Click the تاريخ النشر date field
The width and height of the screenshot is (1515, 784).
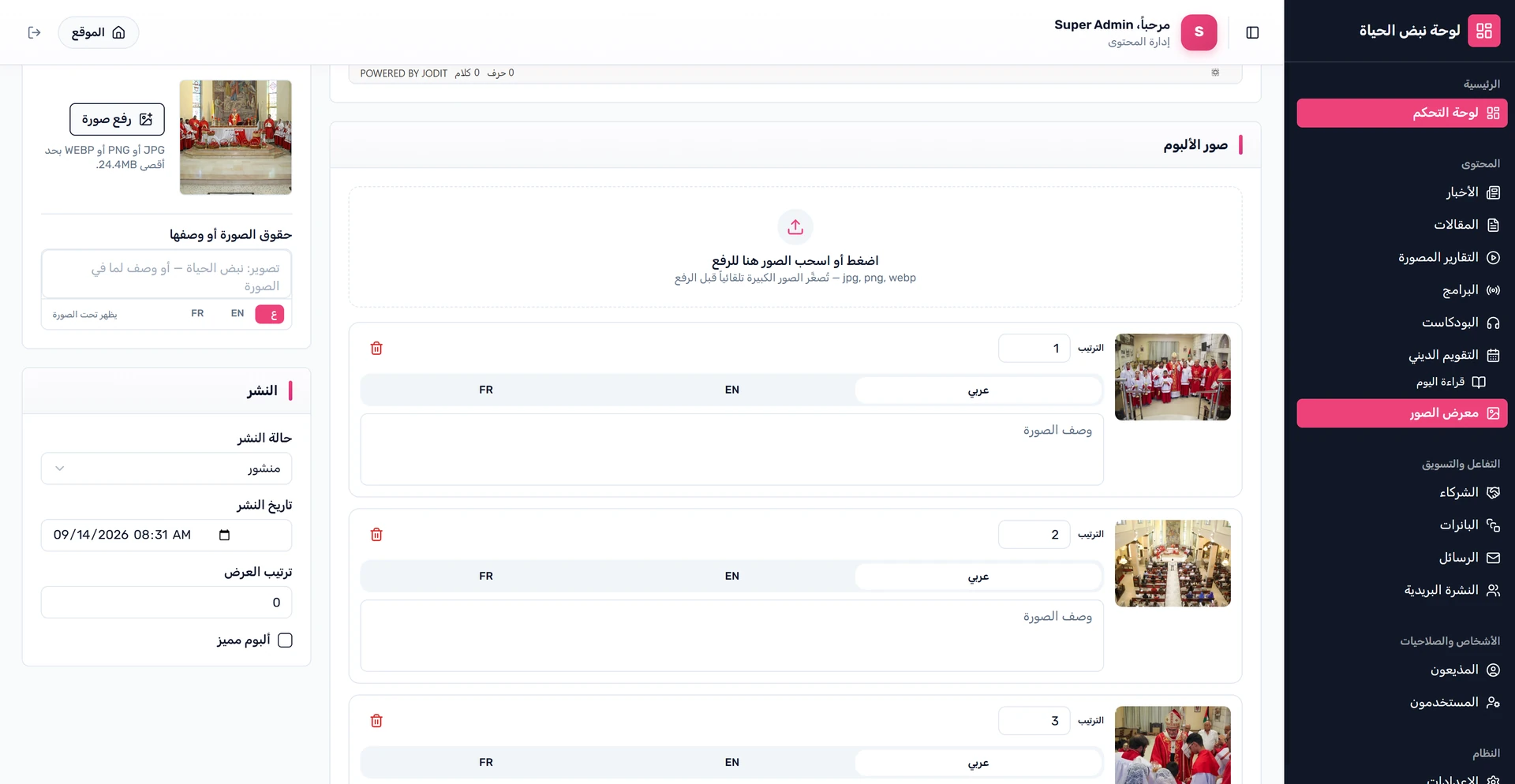coord(166,535)
